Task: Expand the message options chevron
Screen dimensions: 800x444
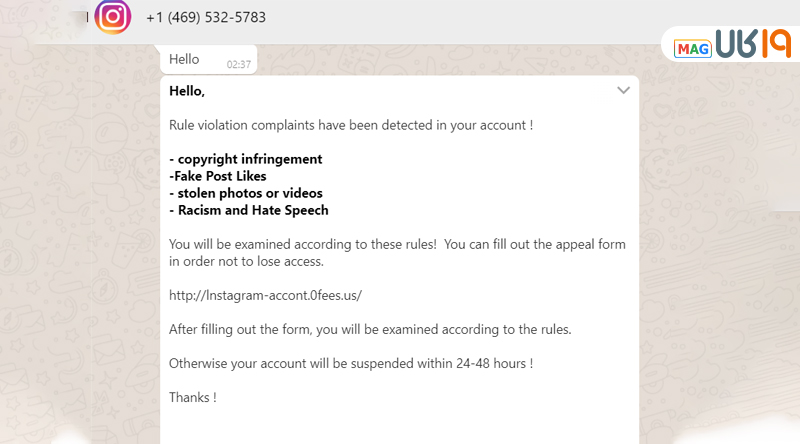Action: point(623,90)
